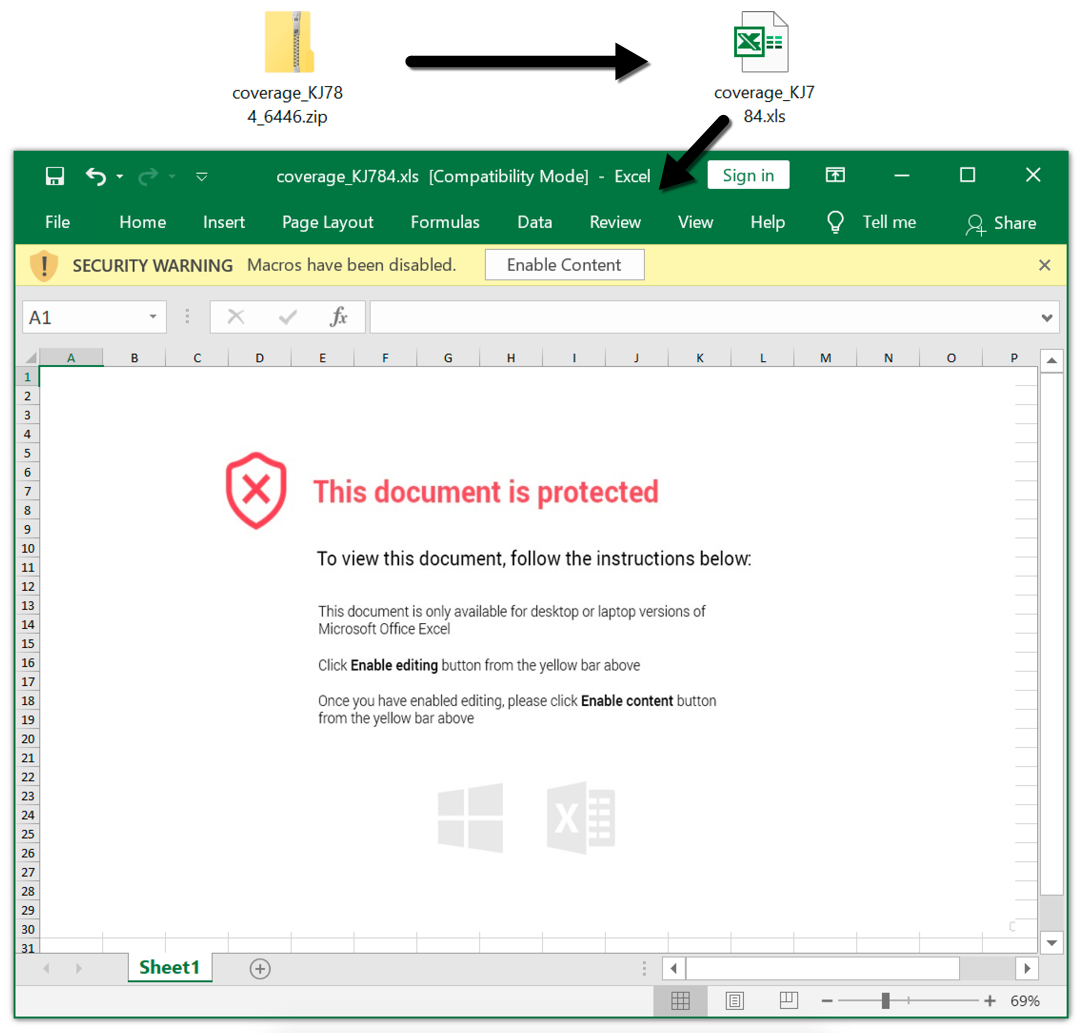This screenshot has height=1033, width=1085.
Task: Expand the Name Box dropdown arrow
Action: (x=153, y=318)
